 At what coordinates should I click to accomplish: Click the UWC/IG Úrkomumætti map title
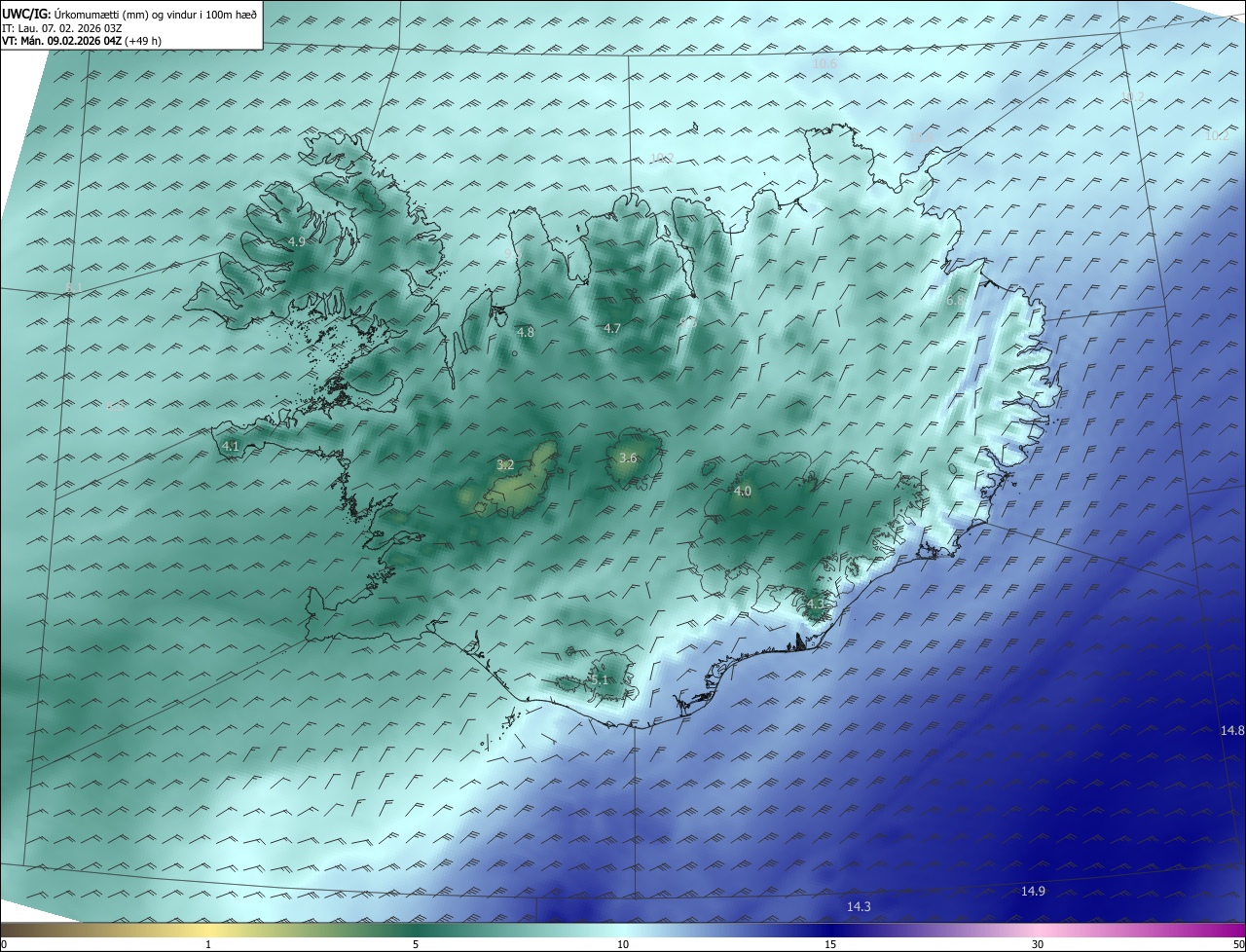(129, 14)
